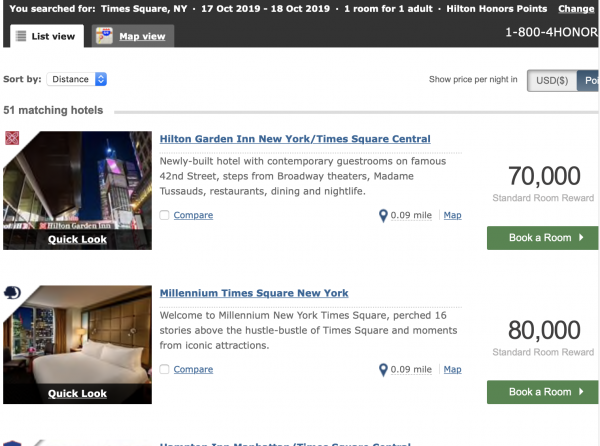The image size is (600, 446).
Task: Switch price display to USD($)
Action: pyautogui.click(x=552, y=80)
